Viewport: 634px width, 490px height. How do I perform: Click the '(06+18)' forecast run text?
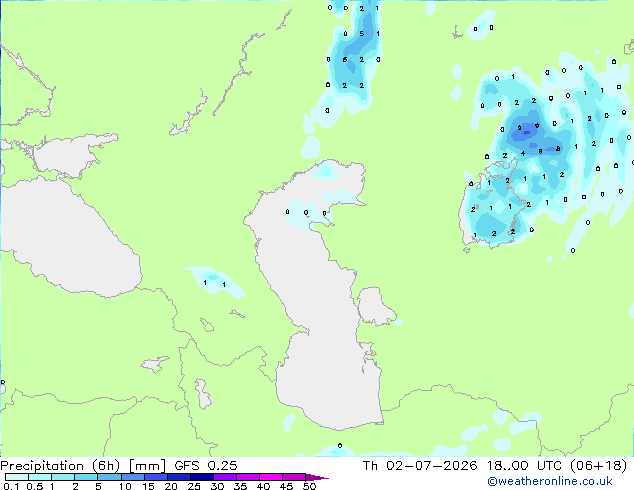click(x=598, y=466)
